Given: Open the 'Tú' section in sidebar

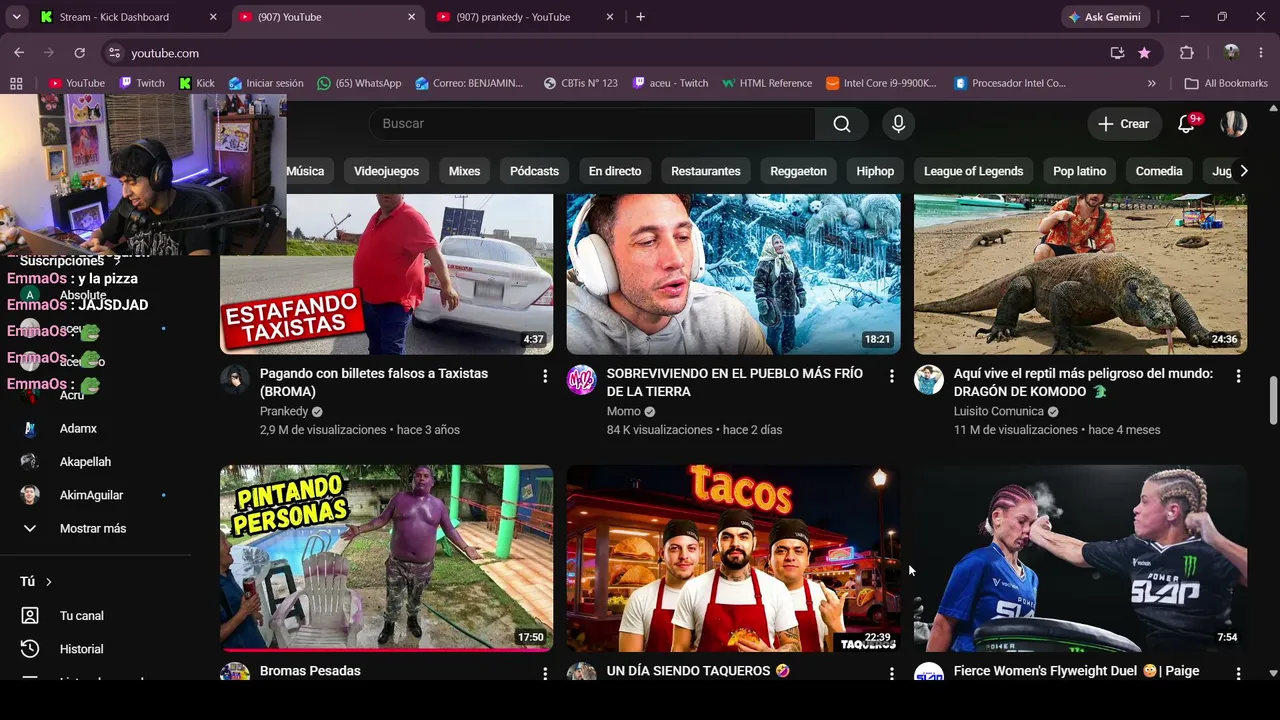Looking at the screenshot, I should (x=36, y=581).
